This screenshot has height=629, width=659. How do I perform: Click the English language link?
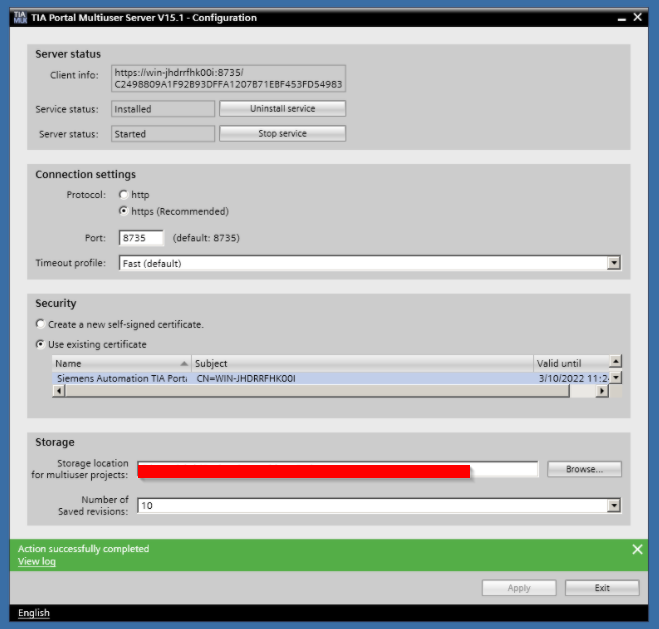[x=34, y=613]
